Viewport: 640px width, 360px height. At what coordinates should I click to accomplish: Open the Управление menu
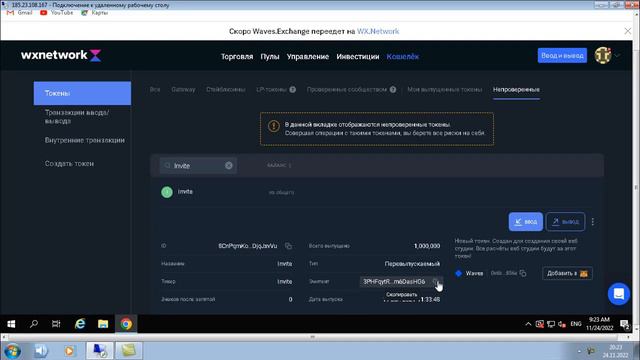308,57
